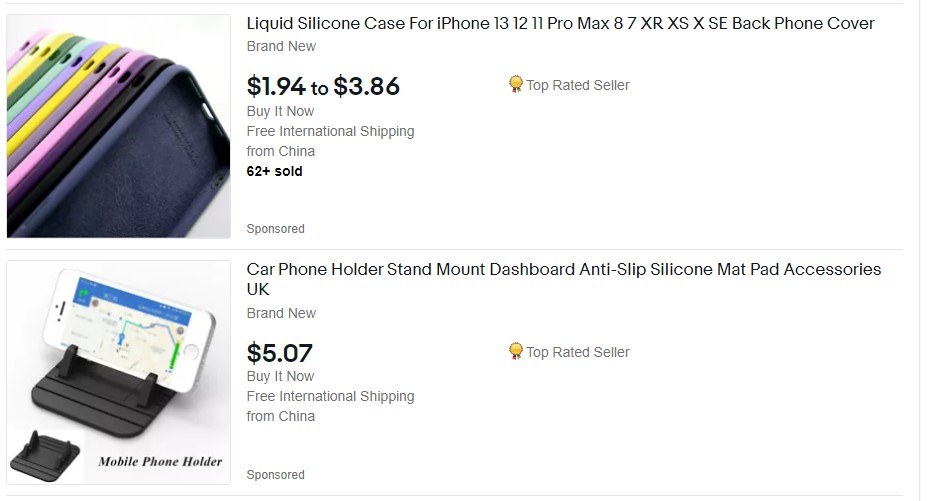Click the Sponsored label under silicone case listing
The image size is (928, 501).
[276, 229]
